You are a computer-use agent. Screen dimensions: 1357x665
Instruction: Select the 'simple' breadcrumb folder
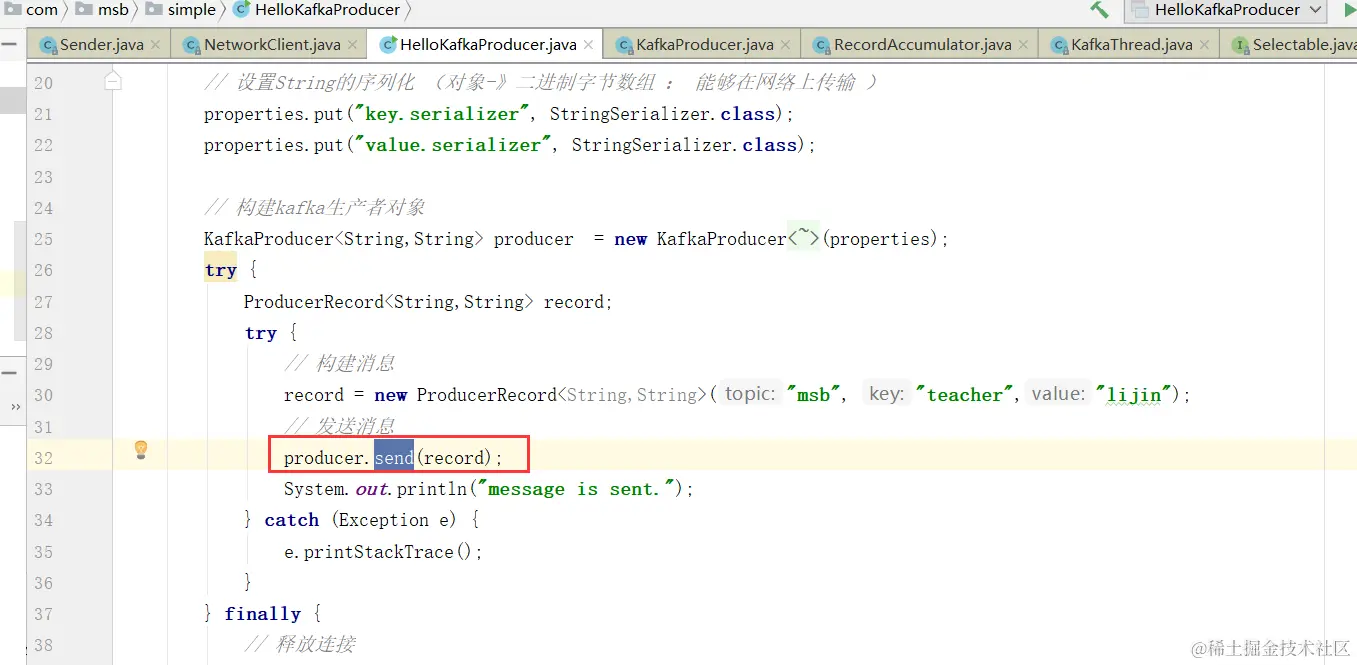click(x=192, y=10)
